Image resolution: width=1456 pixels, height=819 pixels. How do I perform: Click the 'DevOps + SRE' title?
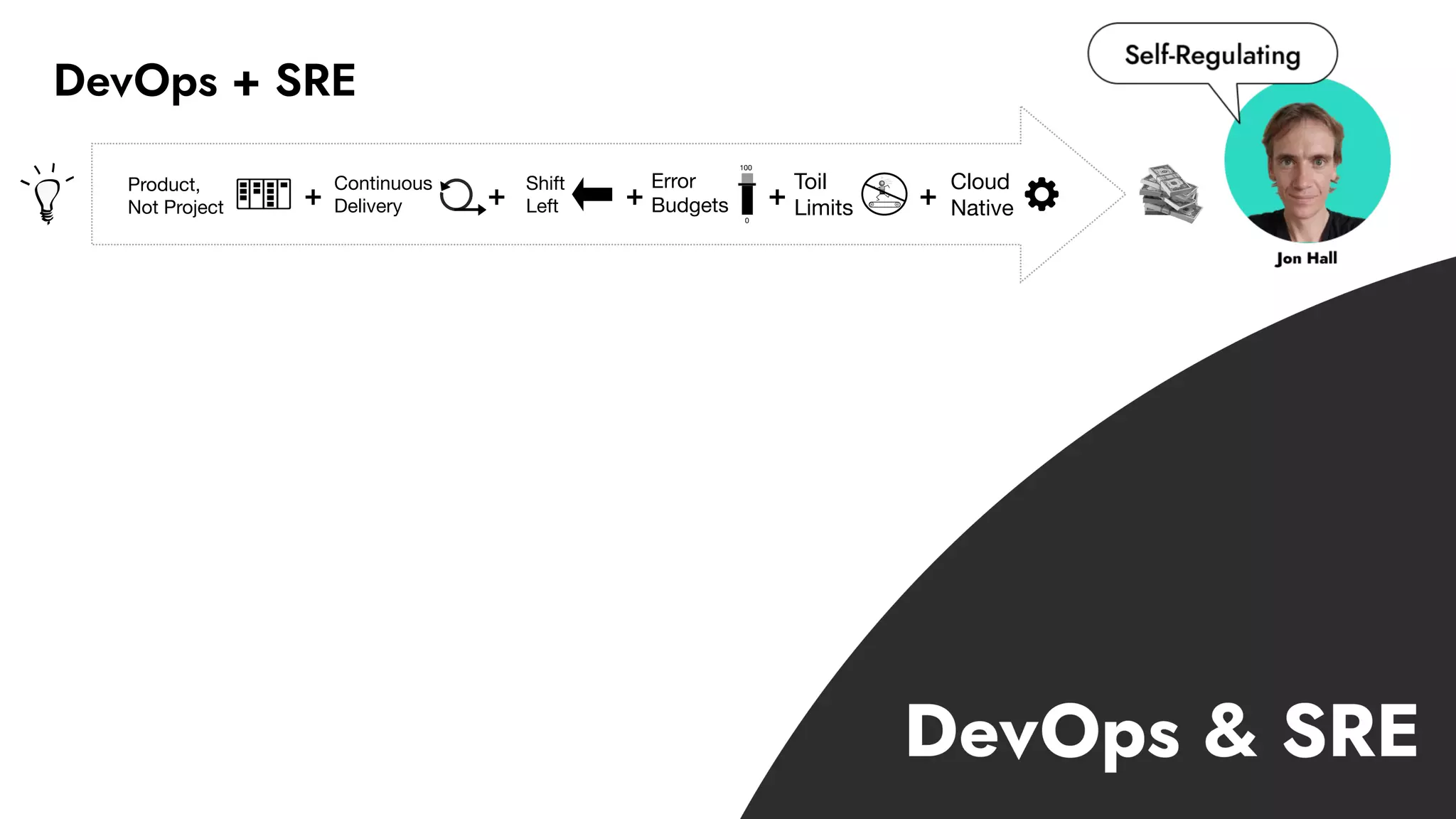coord(205,81)
